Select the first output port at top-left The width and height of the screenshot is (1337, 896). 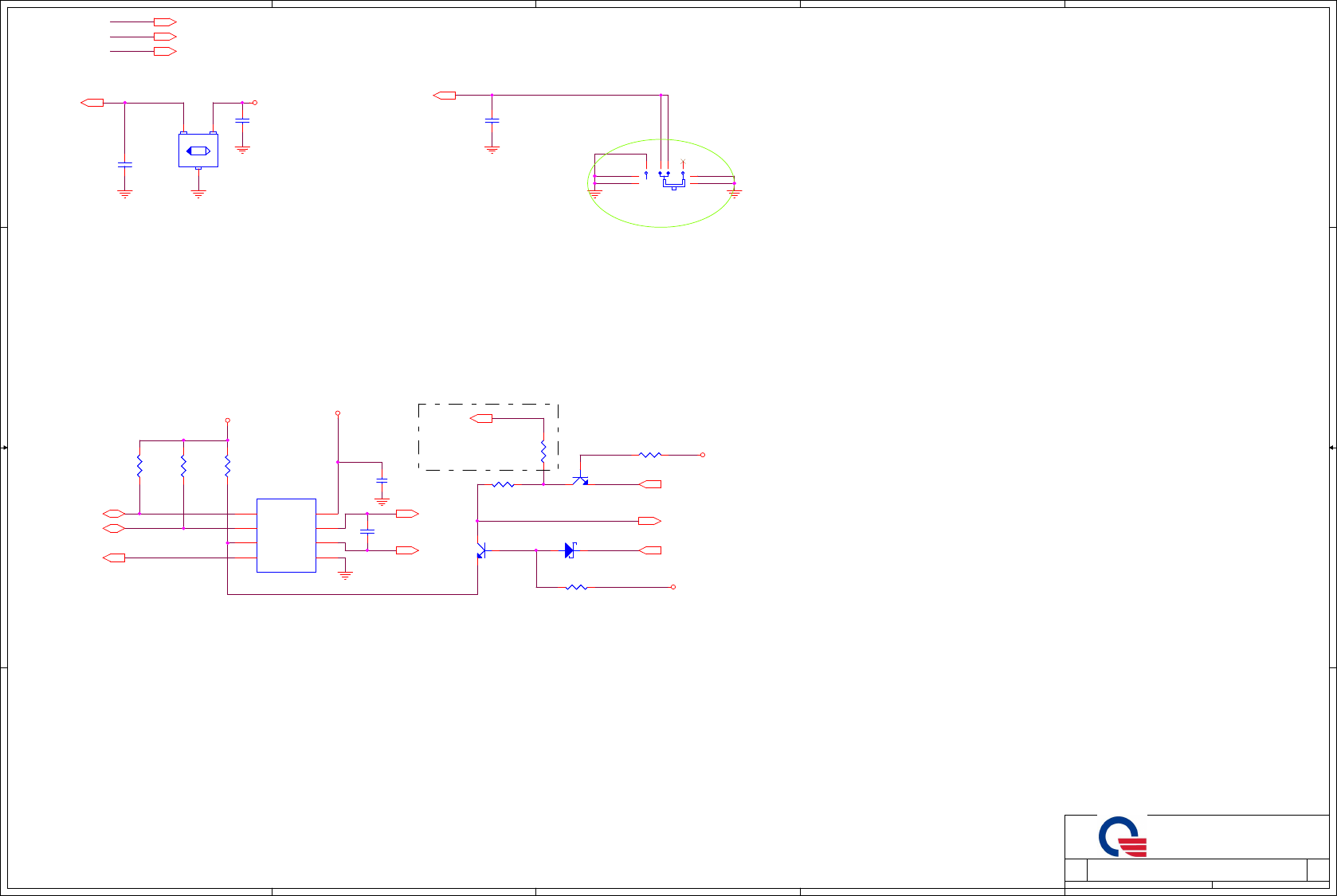pos(165,22)
